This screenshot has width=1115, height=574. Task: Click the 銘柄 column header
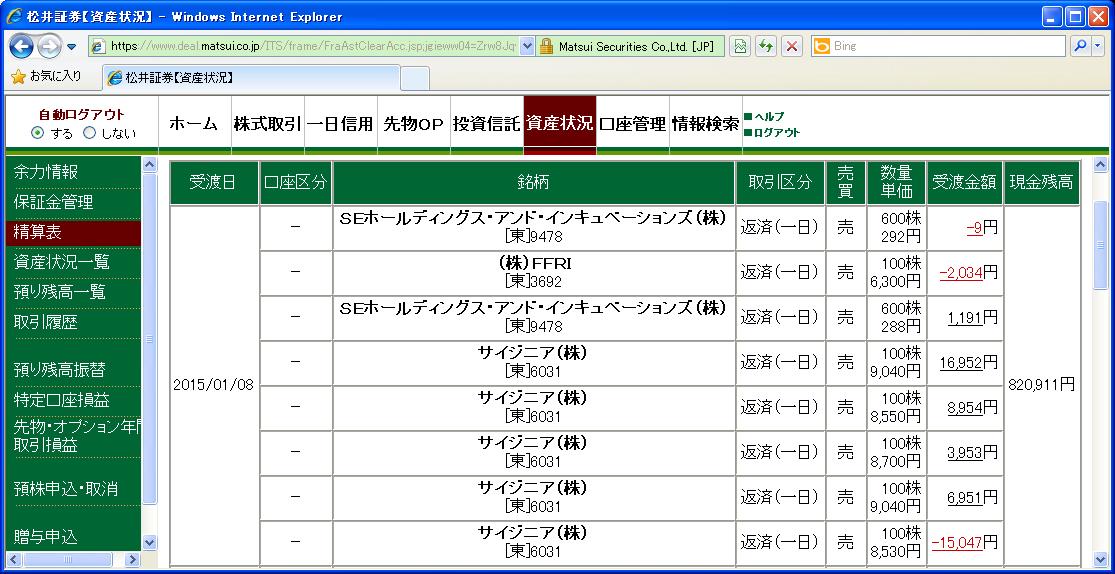click(533, 183)
